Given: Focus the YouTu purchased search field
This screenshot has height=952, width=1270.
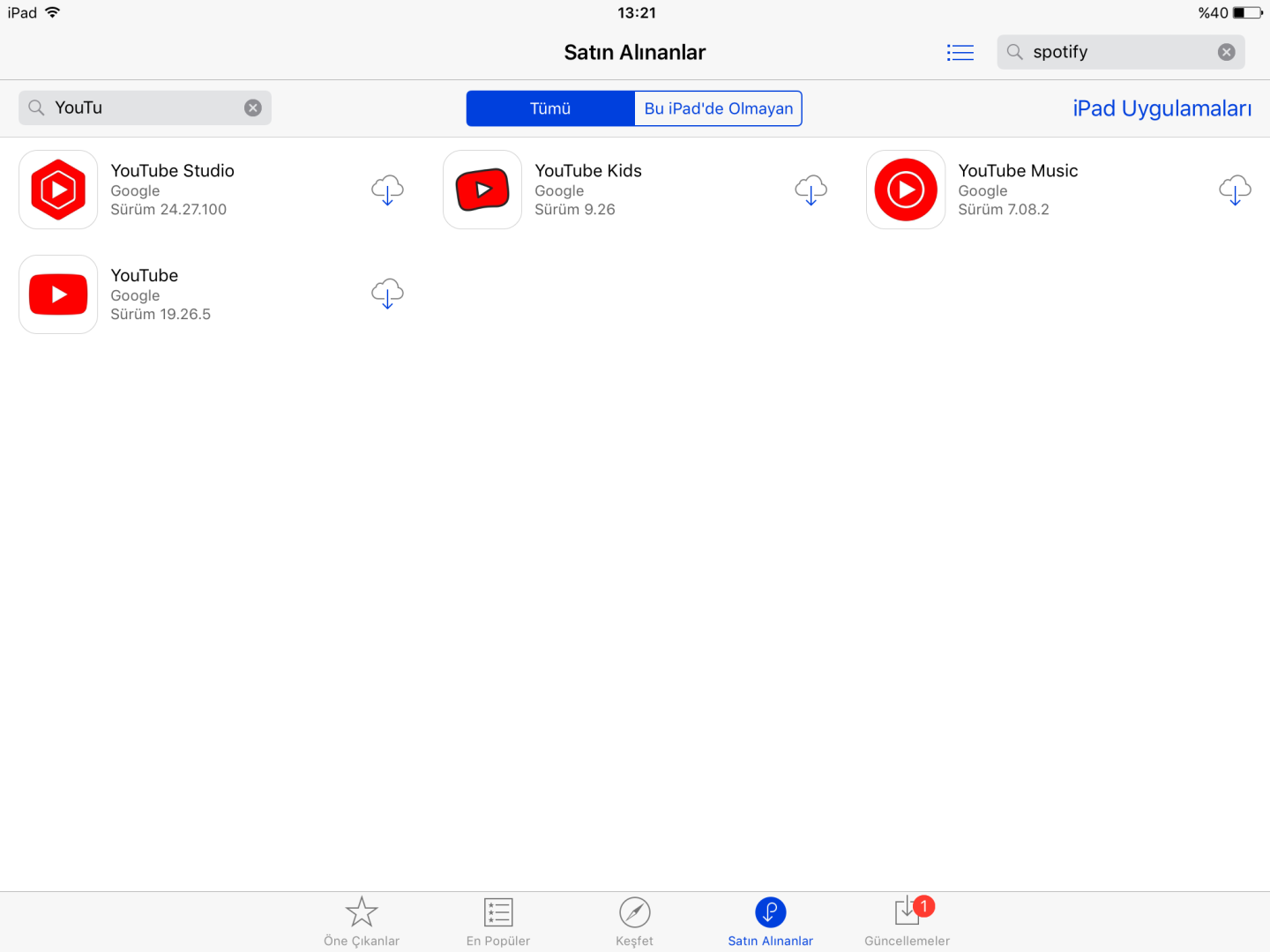Looking at the screenshot, I should [145, 108].
